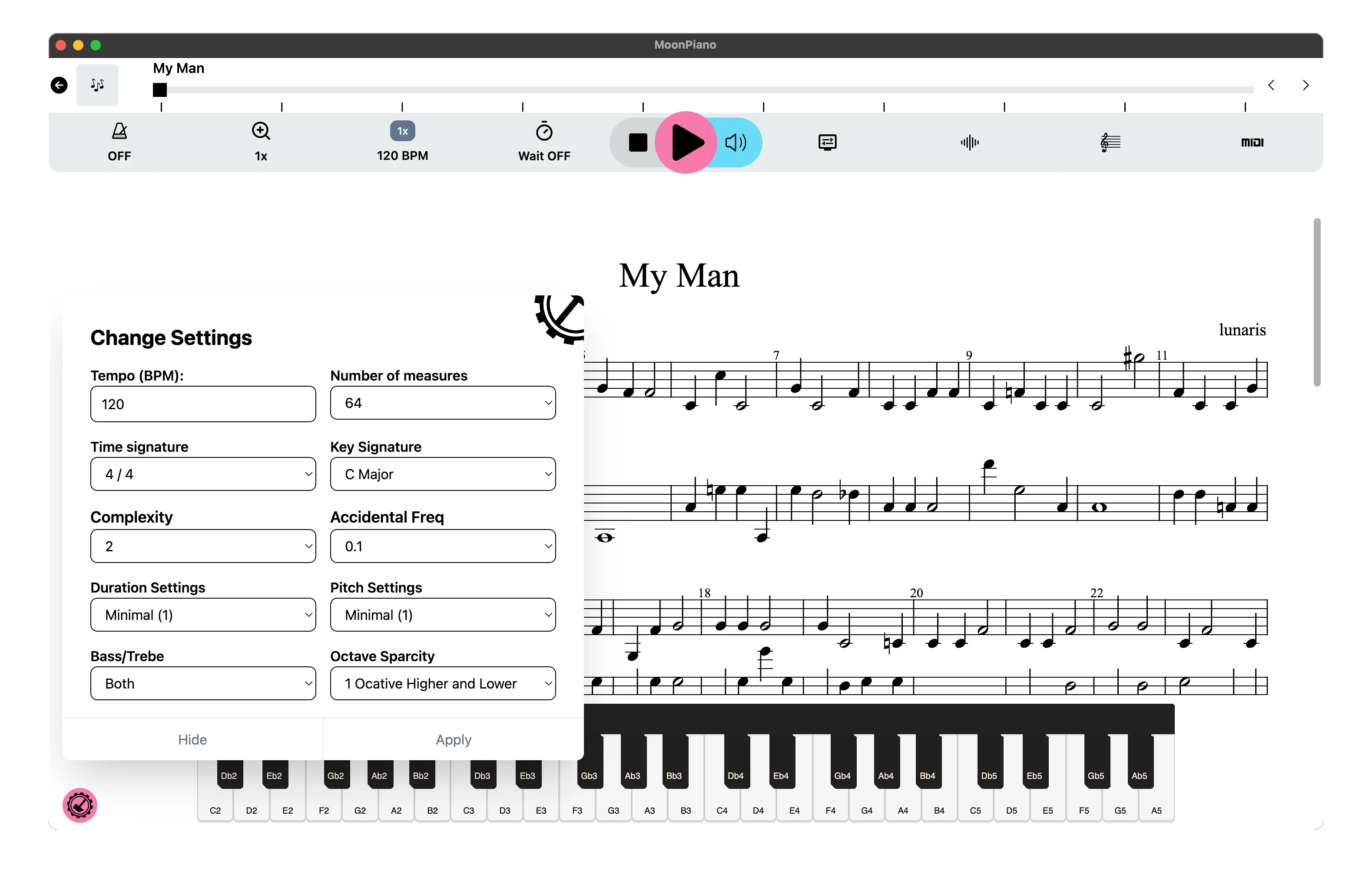This screenshot has height=894, width=1372.
Task: Select the treble clef sheet music icon
Action: tap(1110, 142)
